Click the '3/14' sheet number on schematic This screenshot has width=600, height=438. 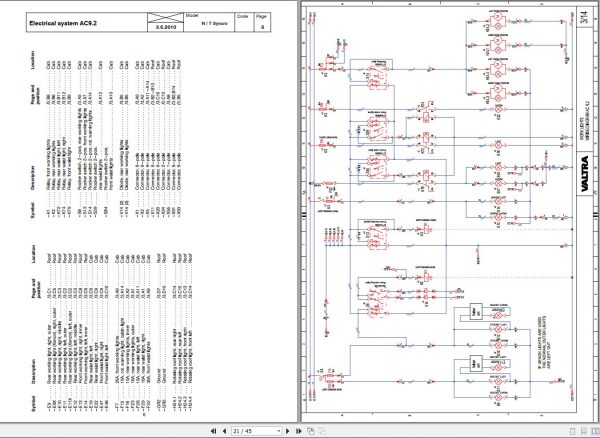[584, 17]
